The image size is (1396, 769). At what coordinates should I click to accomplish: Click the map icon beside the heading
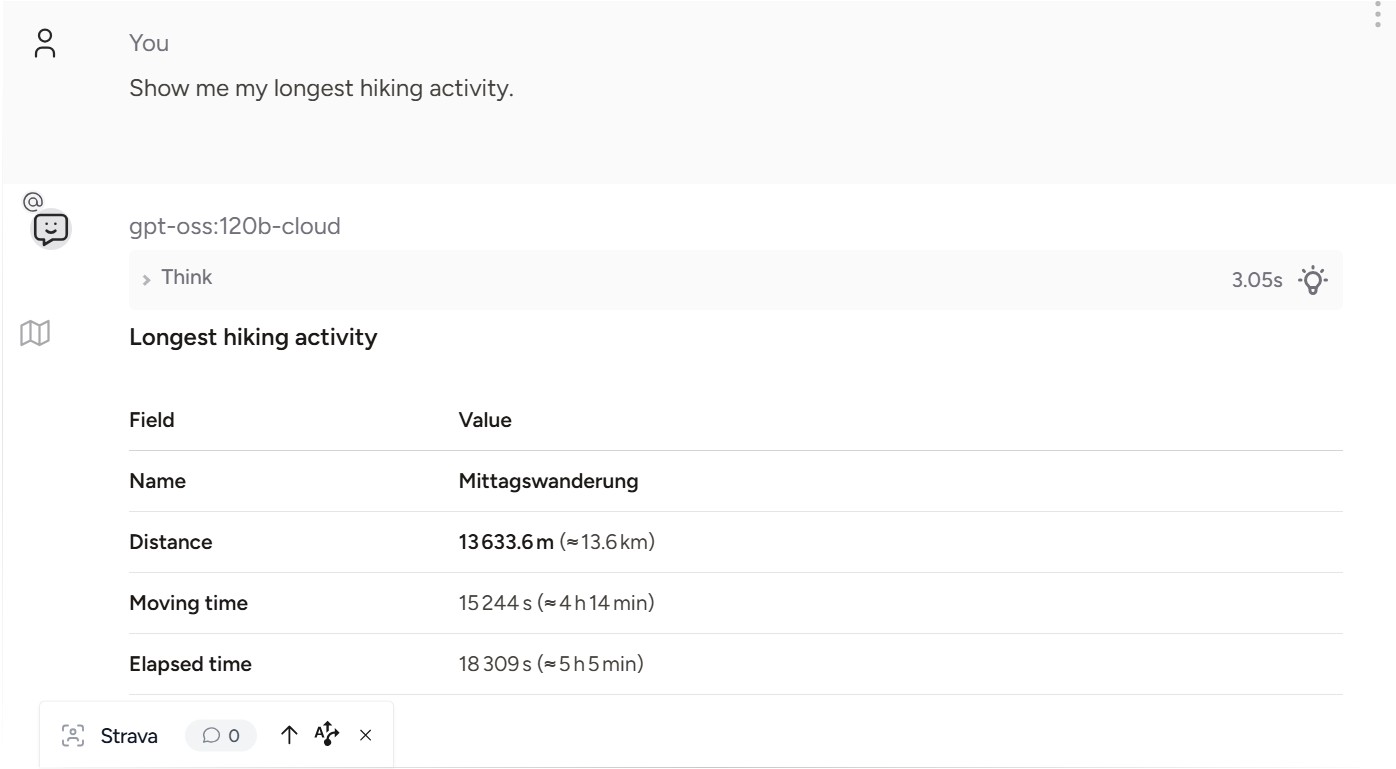(x=35, y=334)
